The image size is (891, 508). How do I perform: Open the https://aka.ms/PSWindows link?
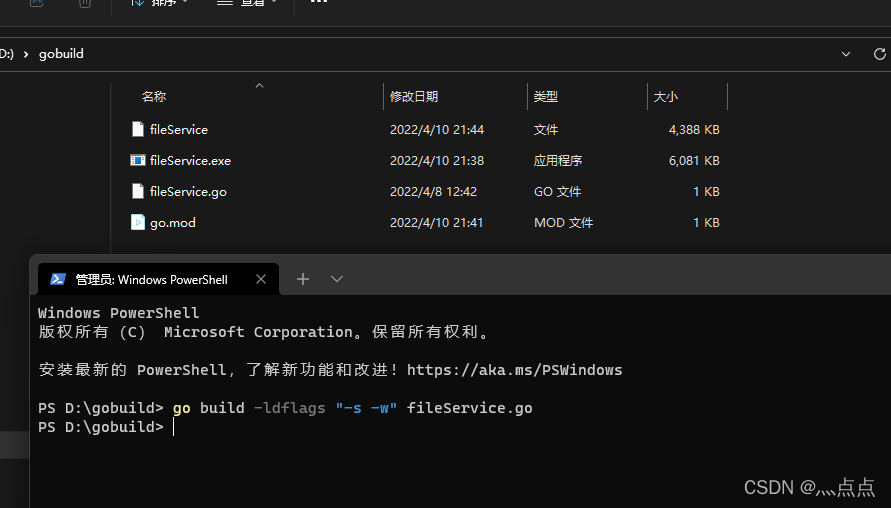[x=514, y=370]
